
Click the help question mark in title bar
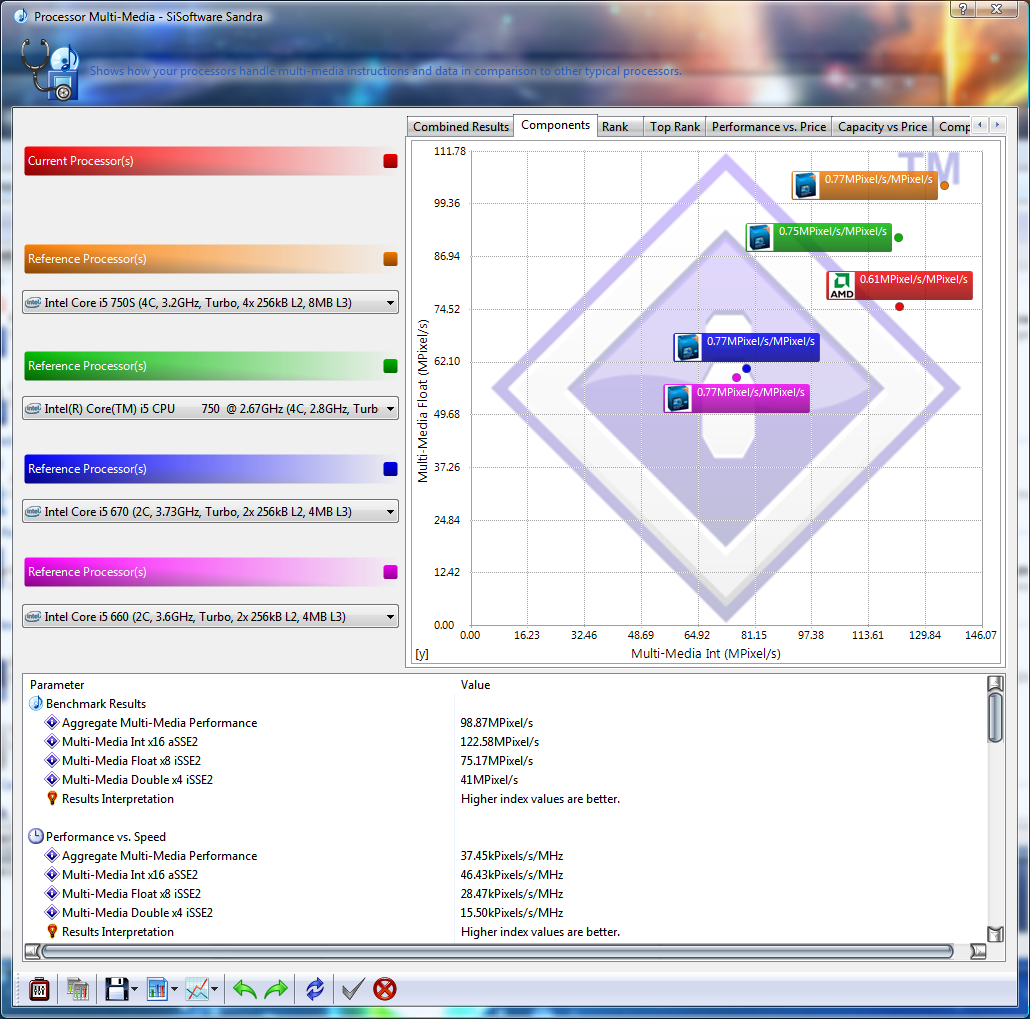click(x=963, y=9)
